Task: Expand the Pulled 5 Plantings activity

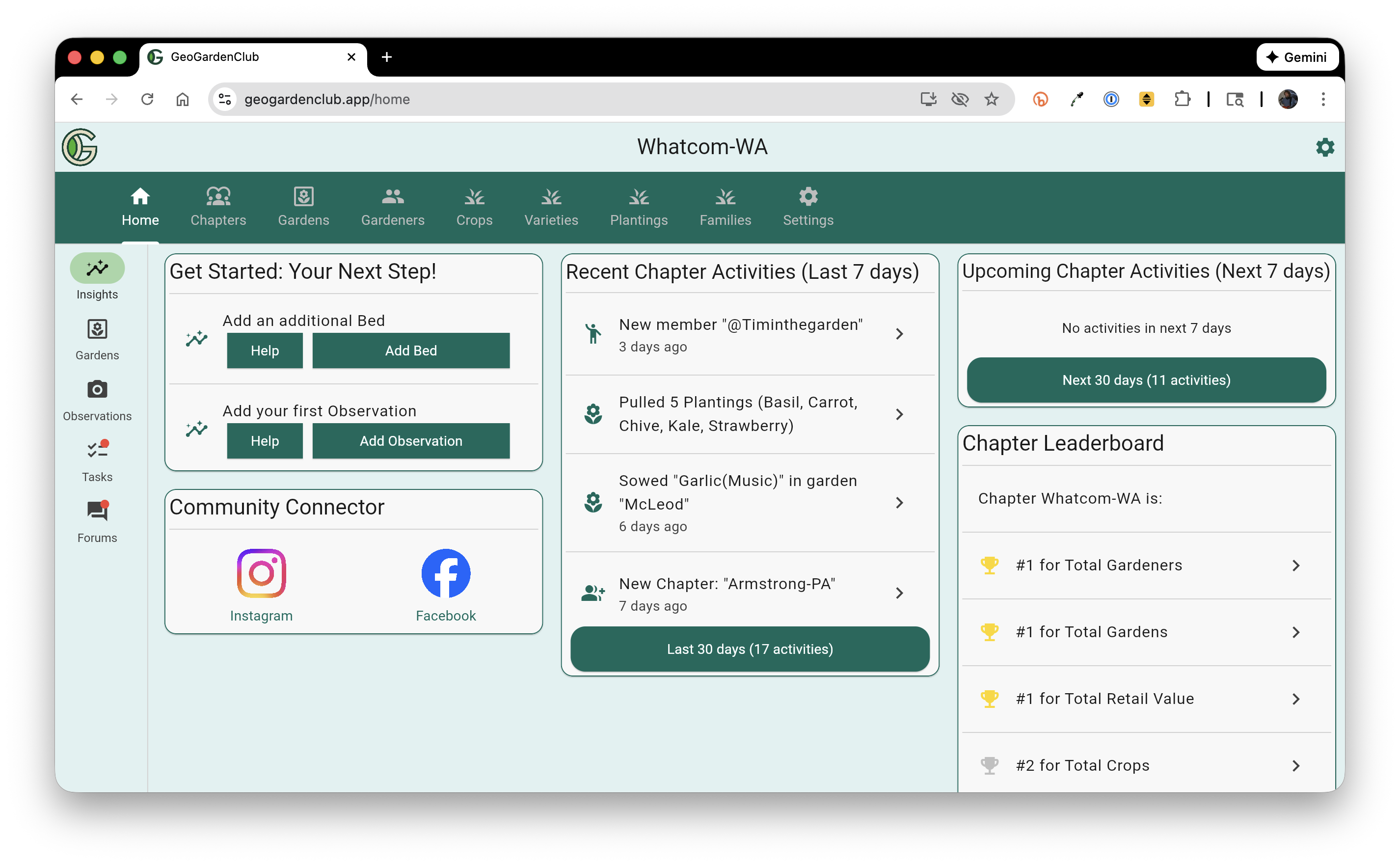Action: point(899,414)
